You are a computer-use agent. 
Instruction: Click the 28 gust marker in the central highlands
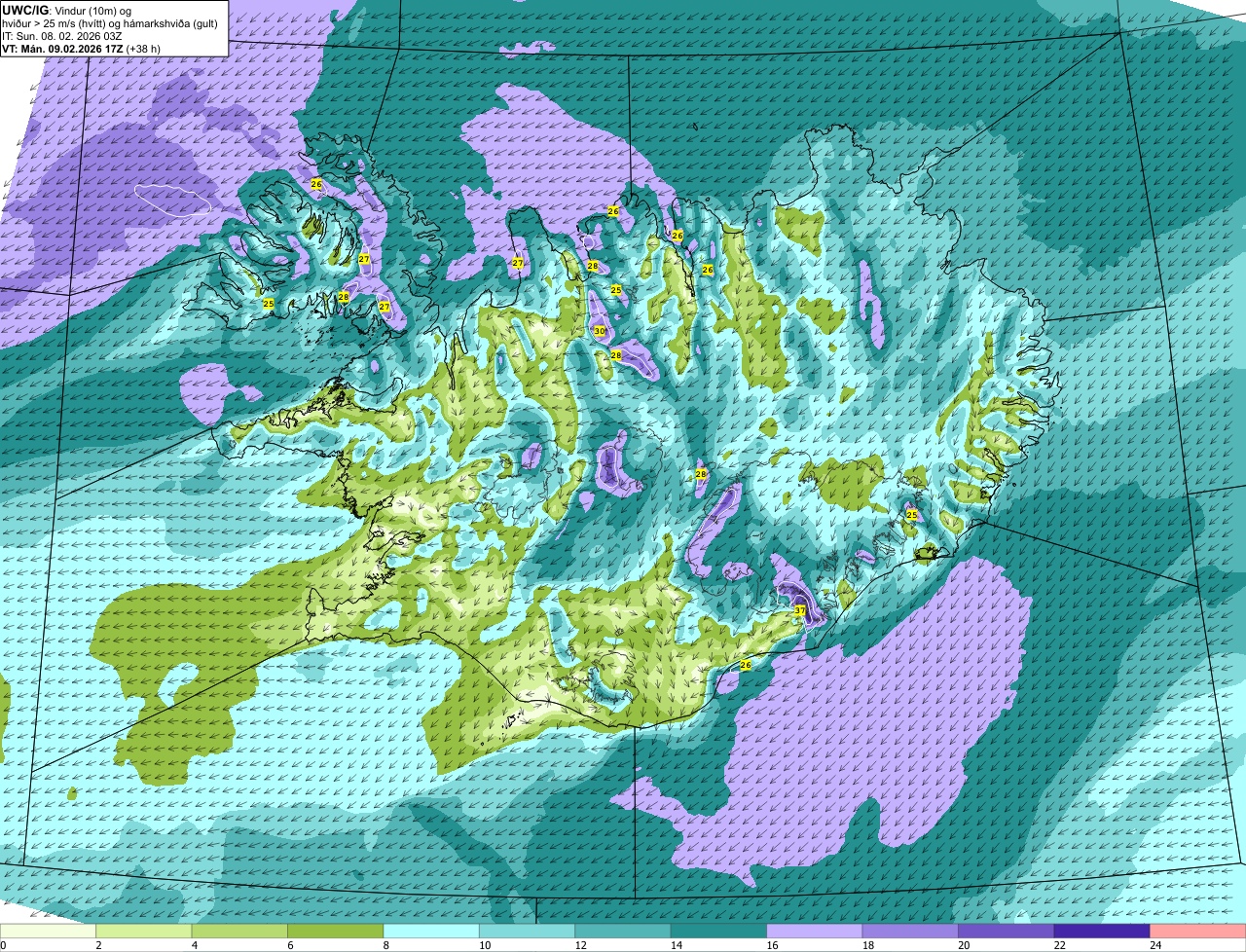(x=701, y=474)
